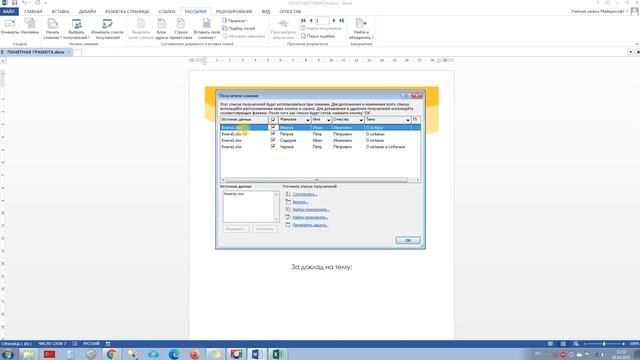640x360 pixels.
Task: Insert Строка приветствия (Greeting Line)
Action: (180, 29)
